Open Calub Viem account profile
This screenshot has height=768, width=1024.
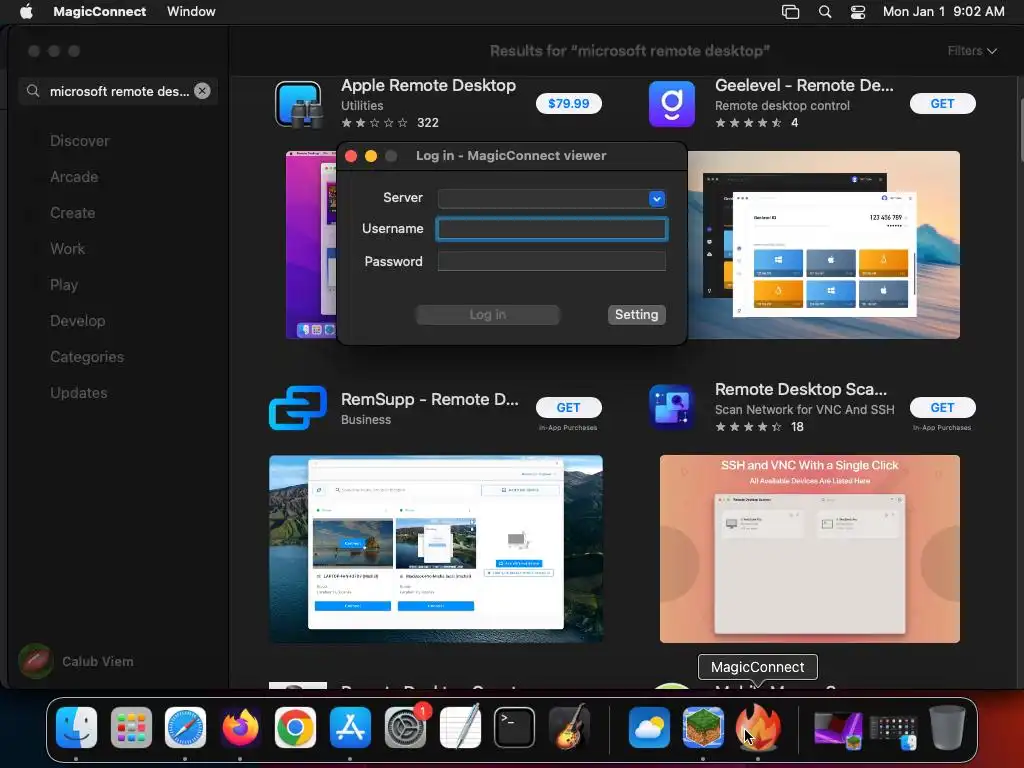coord(76,662)
